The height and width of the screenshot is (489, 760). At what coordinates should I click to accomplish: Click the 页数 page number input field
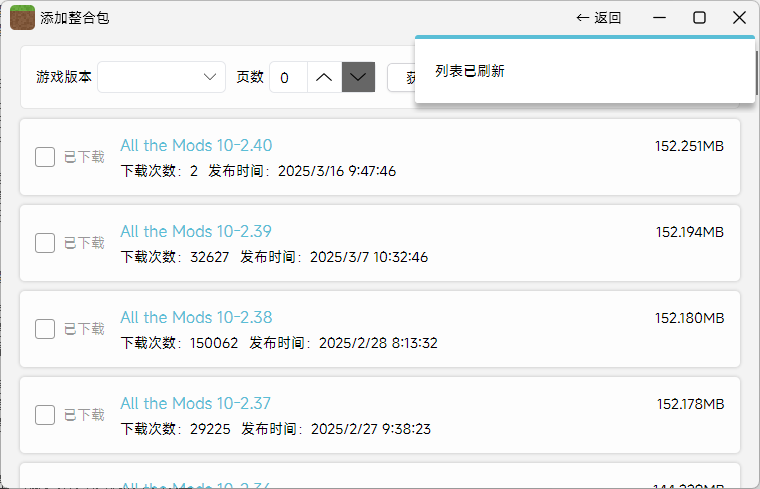pos(288,77)
